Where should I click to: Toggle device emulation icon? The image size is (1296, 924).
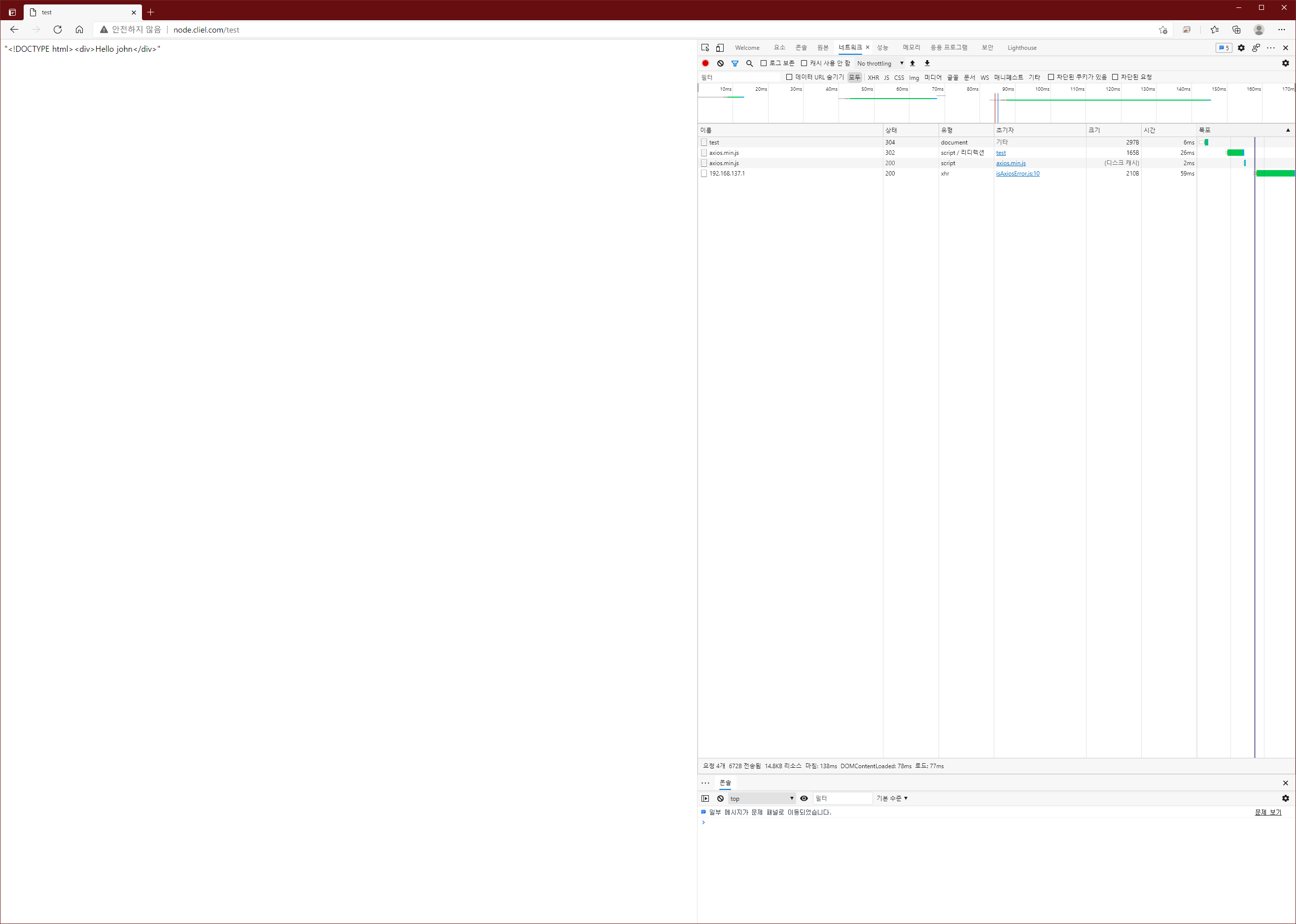pyautogui.click(x=720, y=48)
